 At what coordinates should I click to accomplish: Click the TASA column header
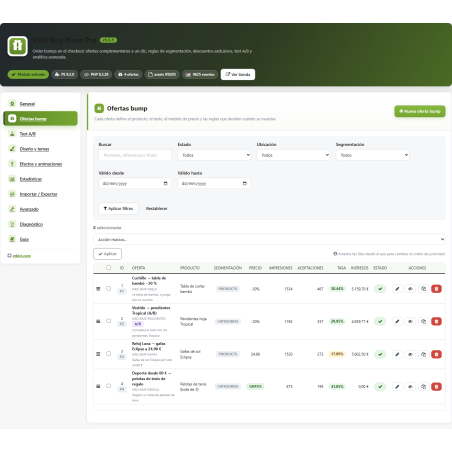[x=341, y=268]
